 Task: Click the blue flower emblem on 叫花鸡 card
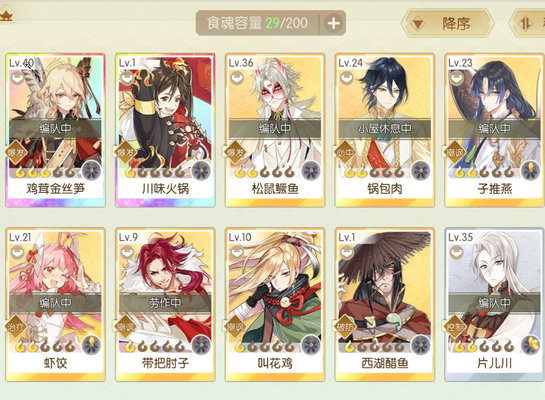click(311, 345)
